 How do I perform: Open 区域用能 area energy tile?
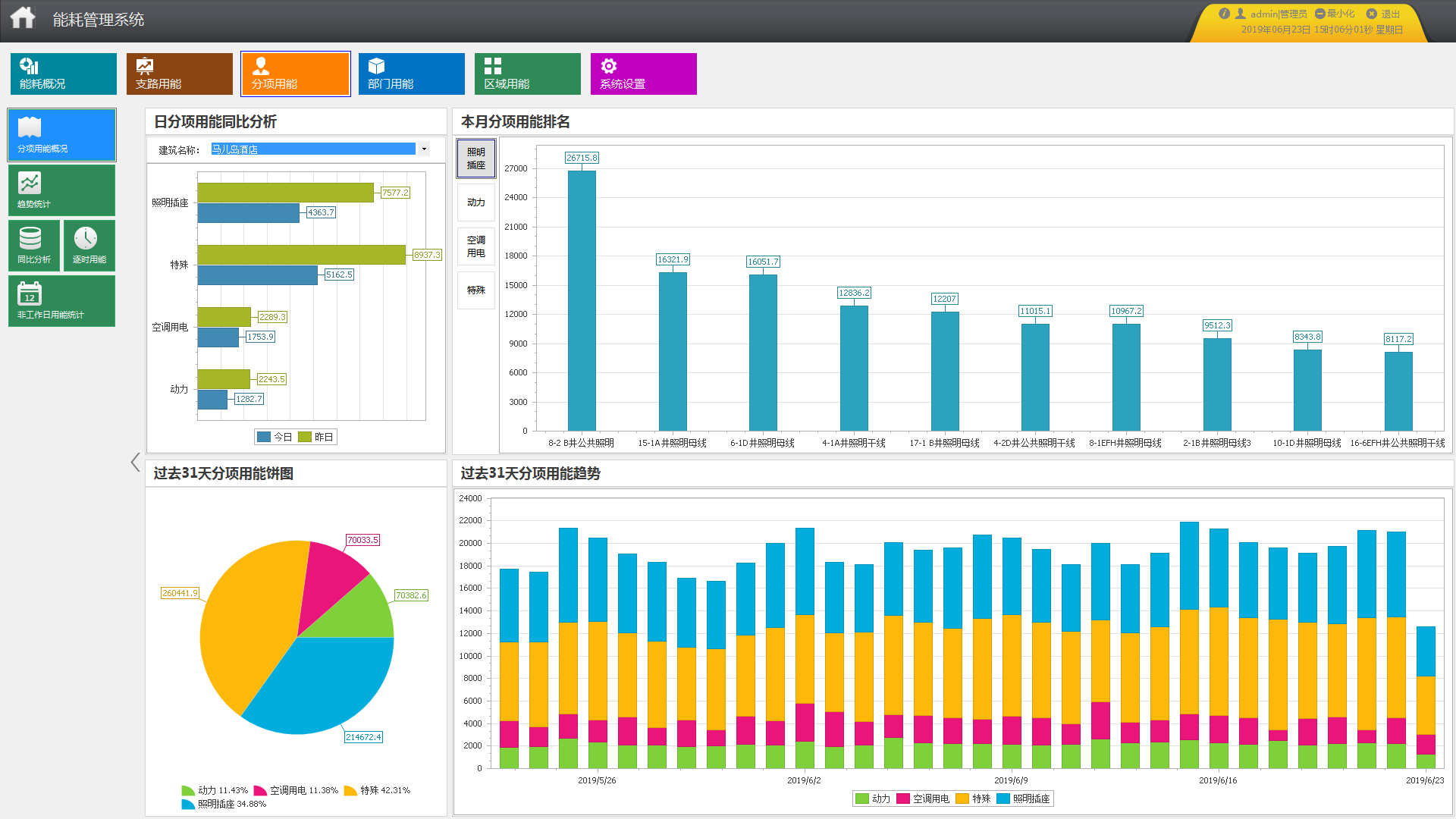pyautogui.click(x=527, y=74)
